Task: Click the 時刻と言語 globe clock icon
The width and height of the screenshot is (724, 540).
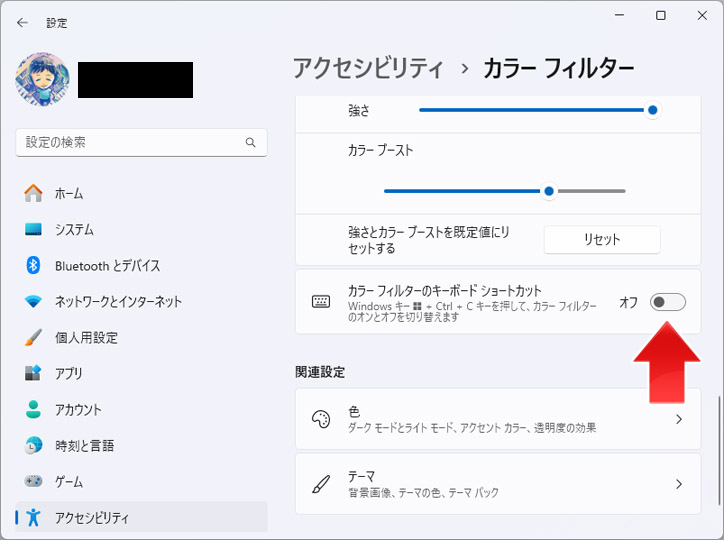Action: coord(33,445)
